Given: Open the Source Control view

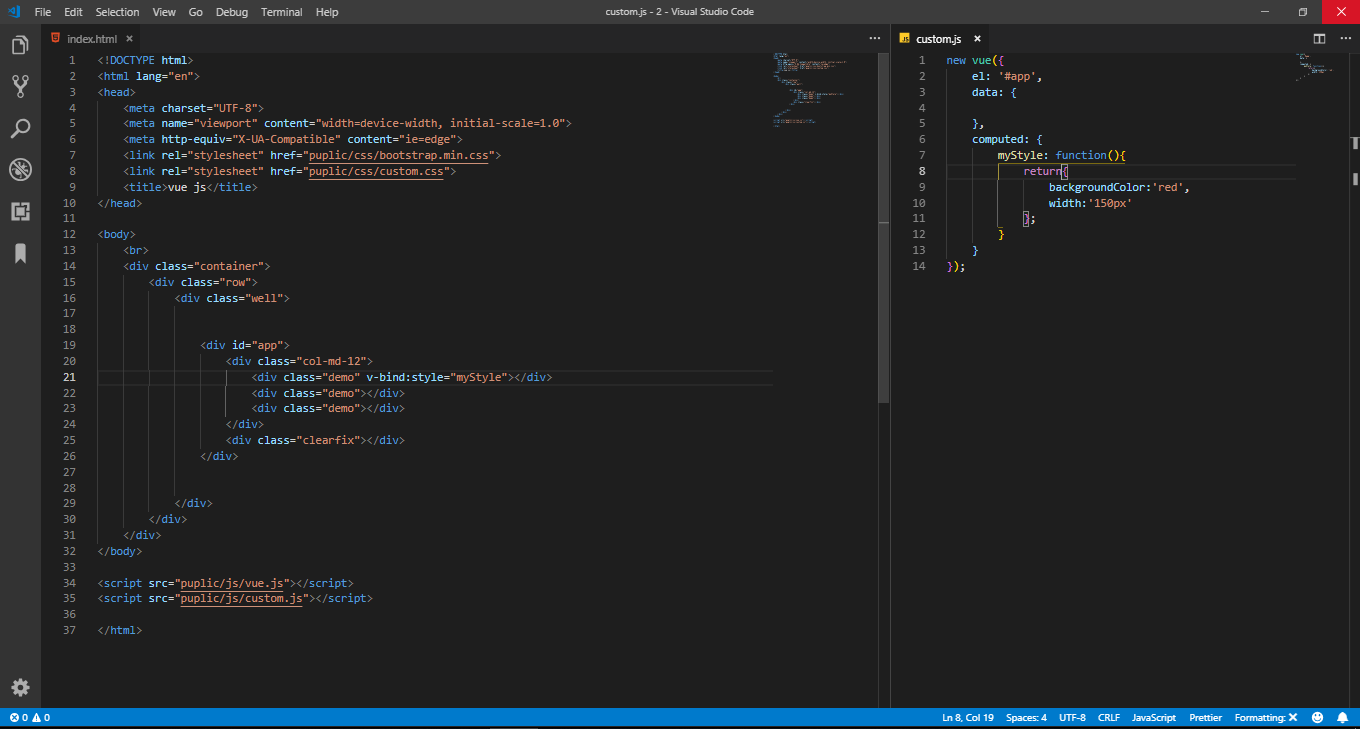Looking at the screenshot, I should click(20, 86).
